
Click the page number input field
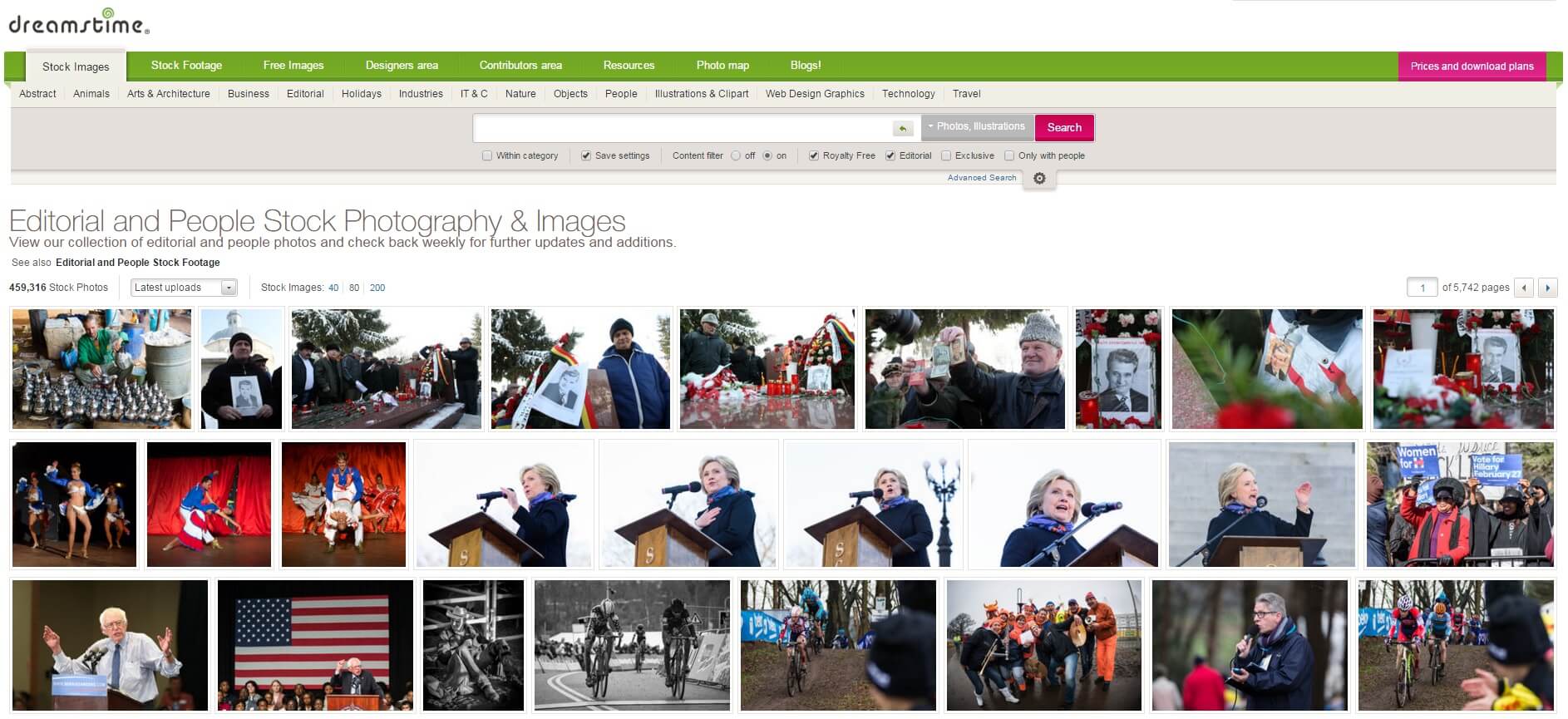coord(1422,288)
